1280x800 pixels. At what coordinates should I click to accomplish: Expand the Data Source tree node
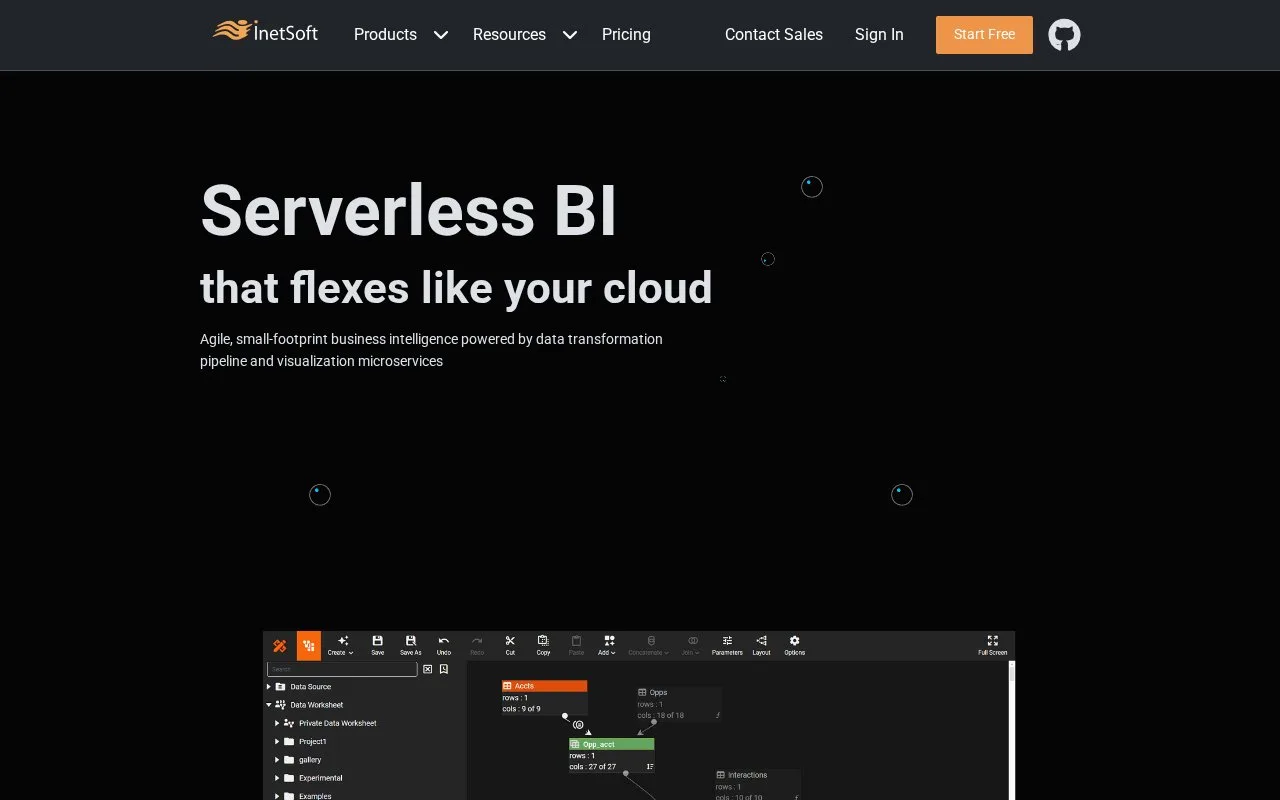[x=269, y=687]
